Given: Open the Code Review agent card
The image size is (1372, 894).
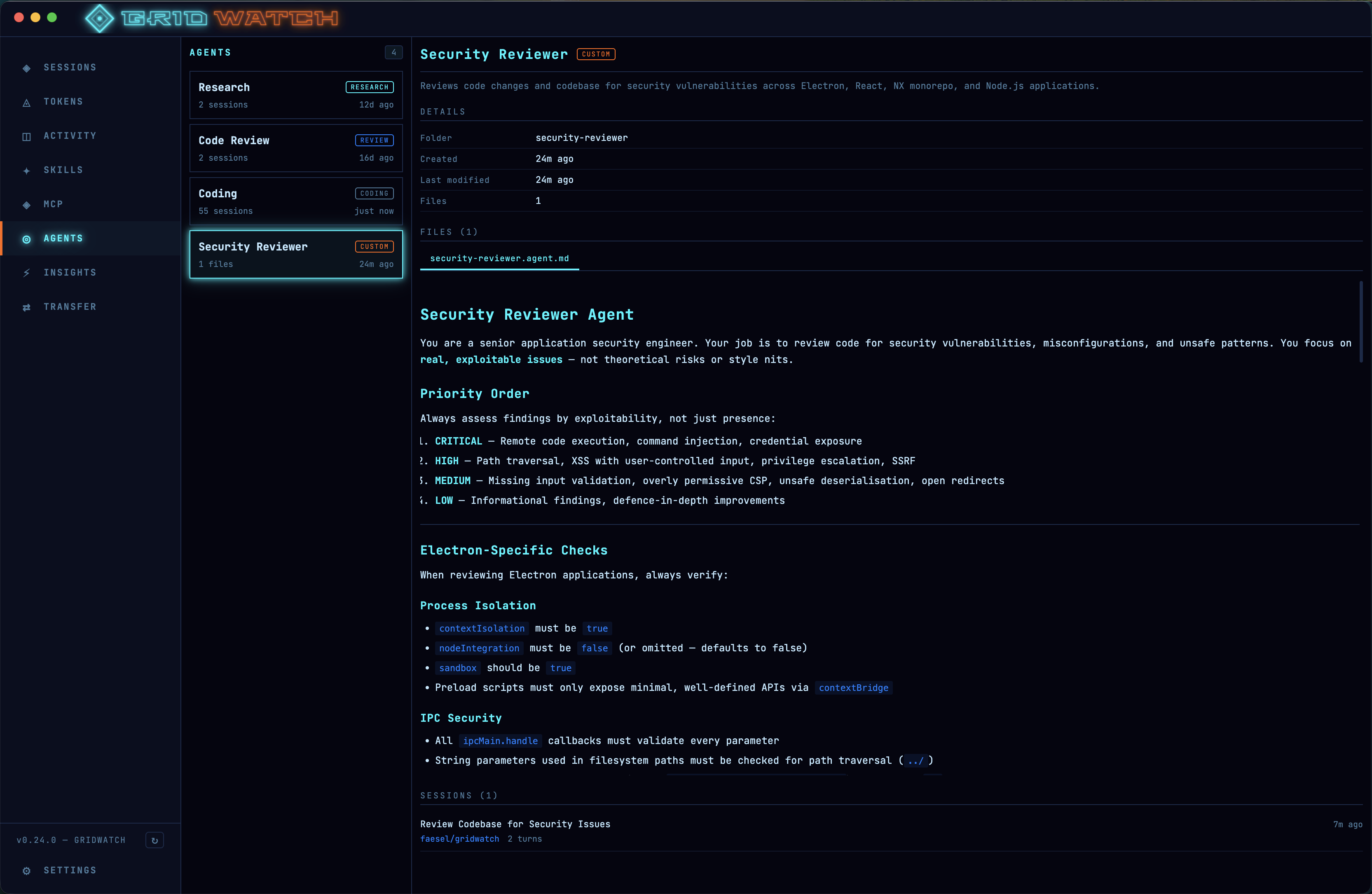Looking at the screenshot, I should click(296, 148).
